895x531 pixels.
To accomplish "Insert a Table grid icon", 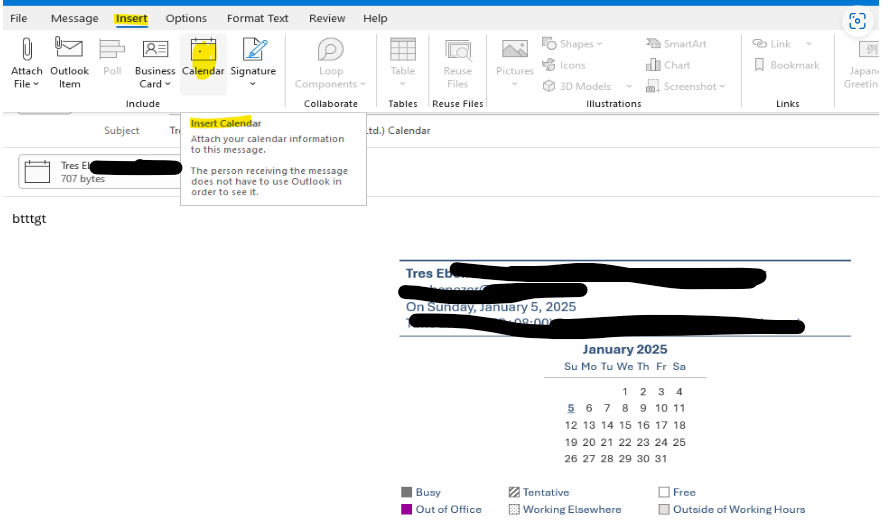I will coord(402,50).
